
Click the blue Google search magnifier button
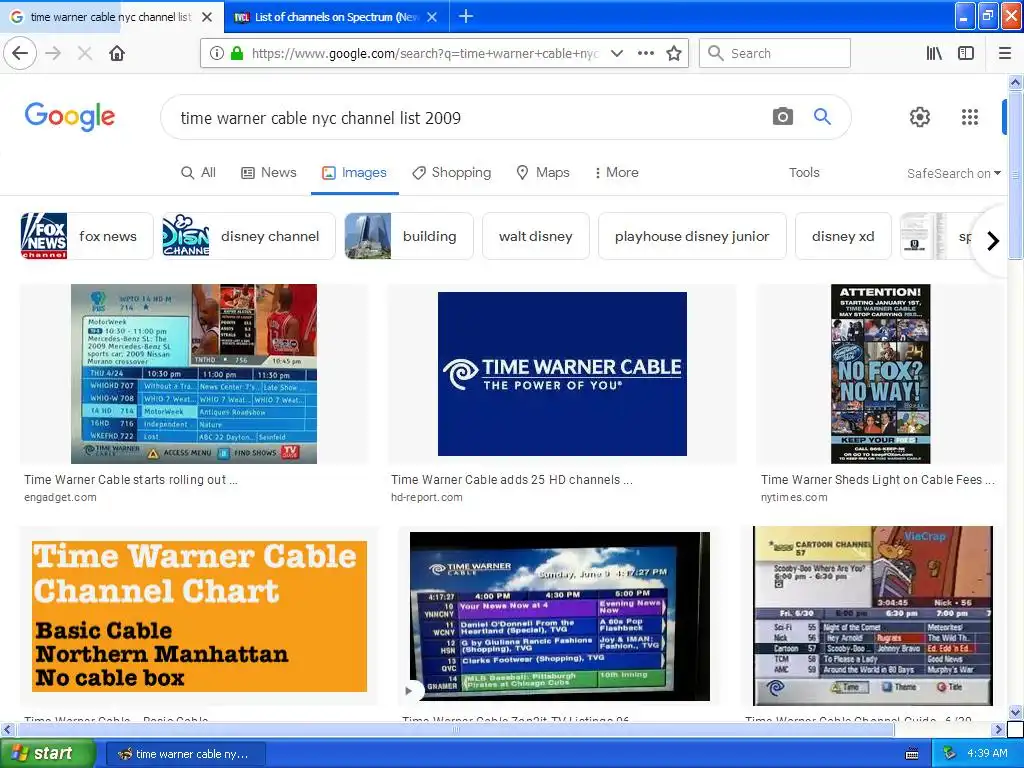822,117
